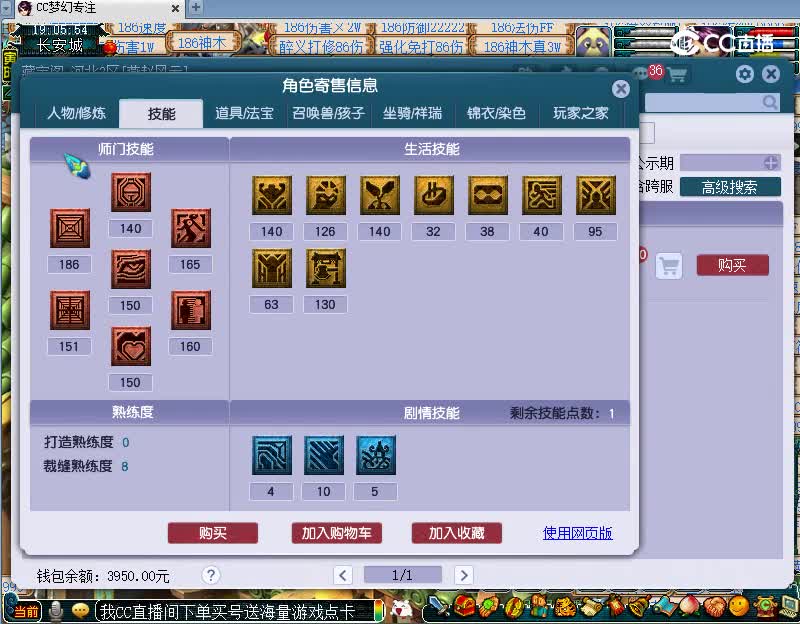Click the 剩余技能点数 label
Viewport: 800px width, 624px height.
pos(555,413)
